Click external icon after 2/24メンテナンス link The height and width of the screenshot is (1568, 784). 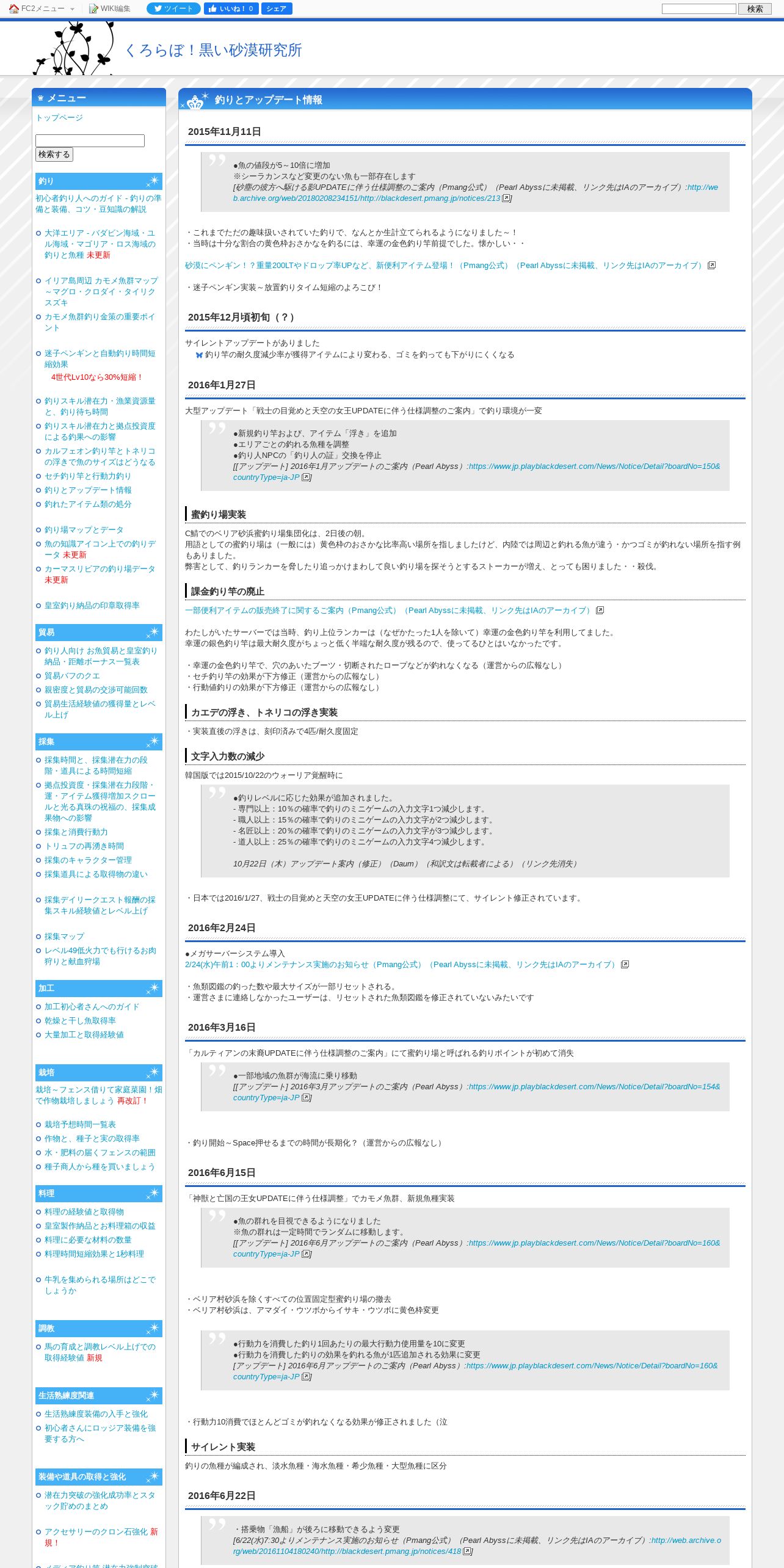[625, 964]
